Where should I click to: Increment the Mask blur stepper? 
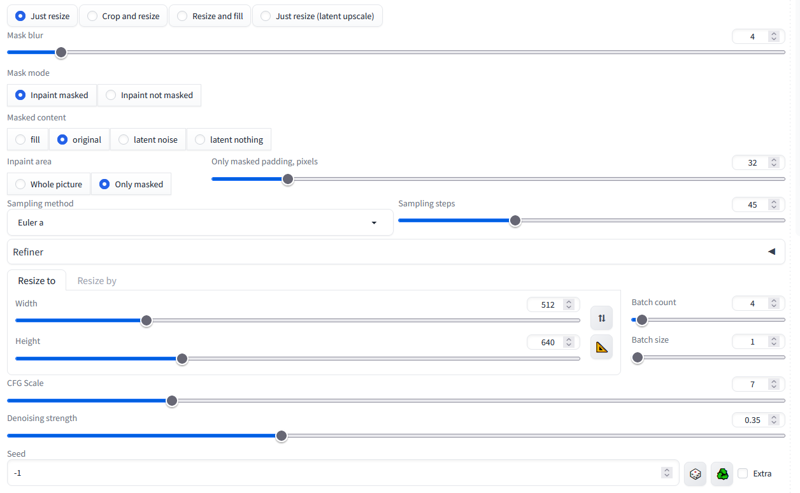[774, 34]
